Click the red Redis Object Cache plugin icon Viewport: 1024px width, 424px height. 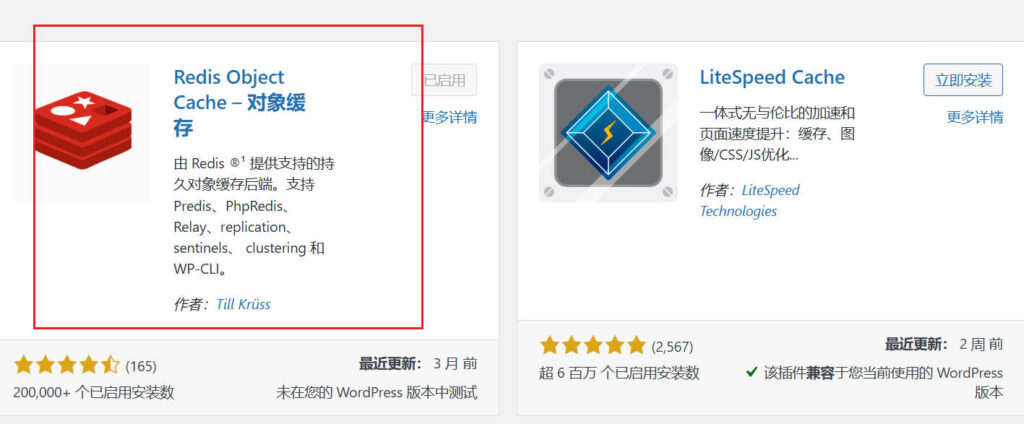(x=83, y=130)
